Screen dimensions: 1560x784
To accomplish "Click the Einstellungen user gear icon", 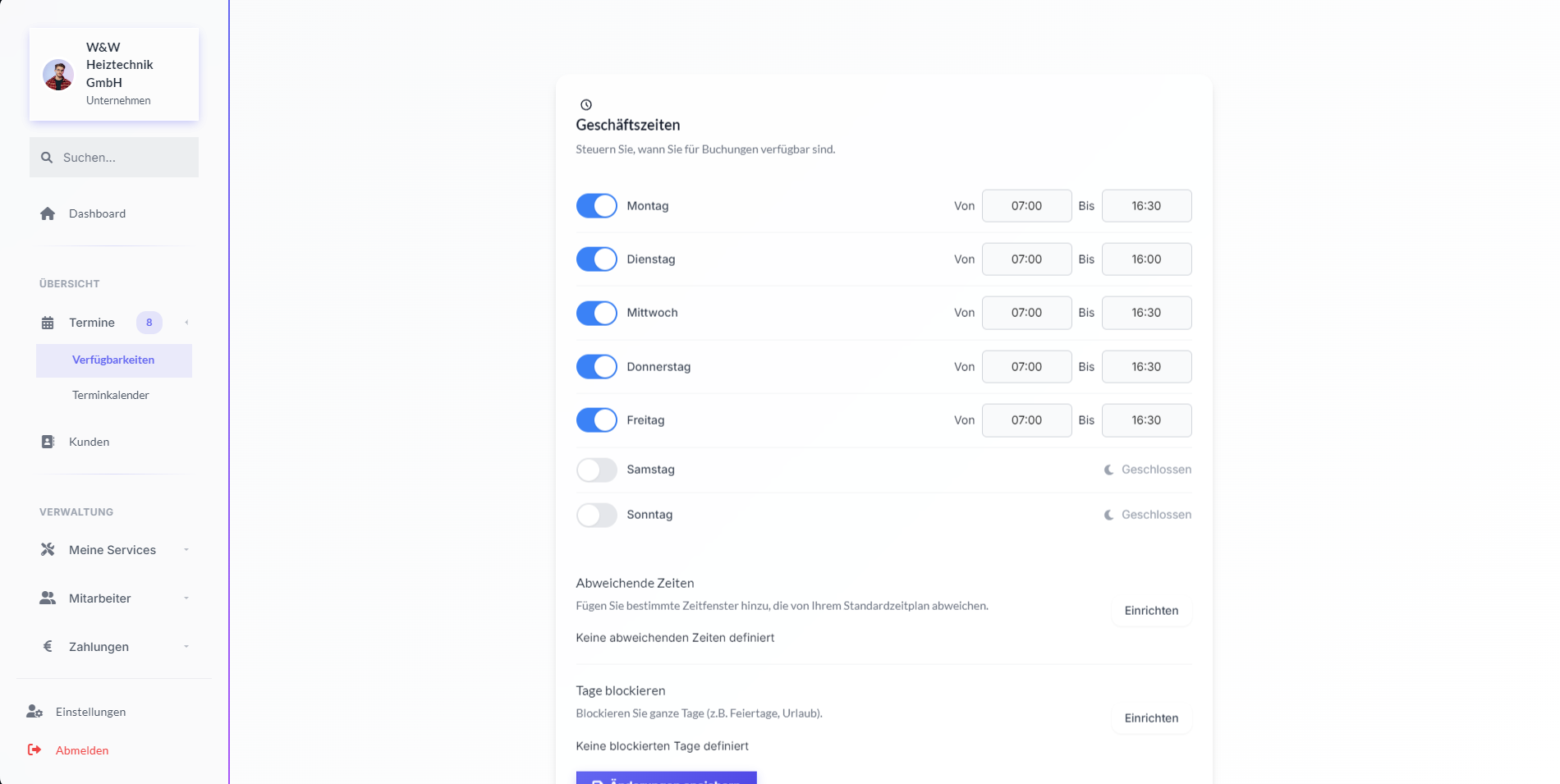I will (34, 712).
